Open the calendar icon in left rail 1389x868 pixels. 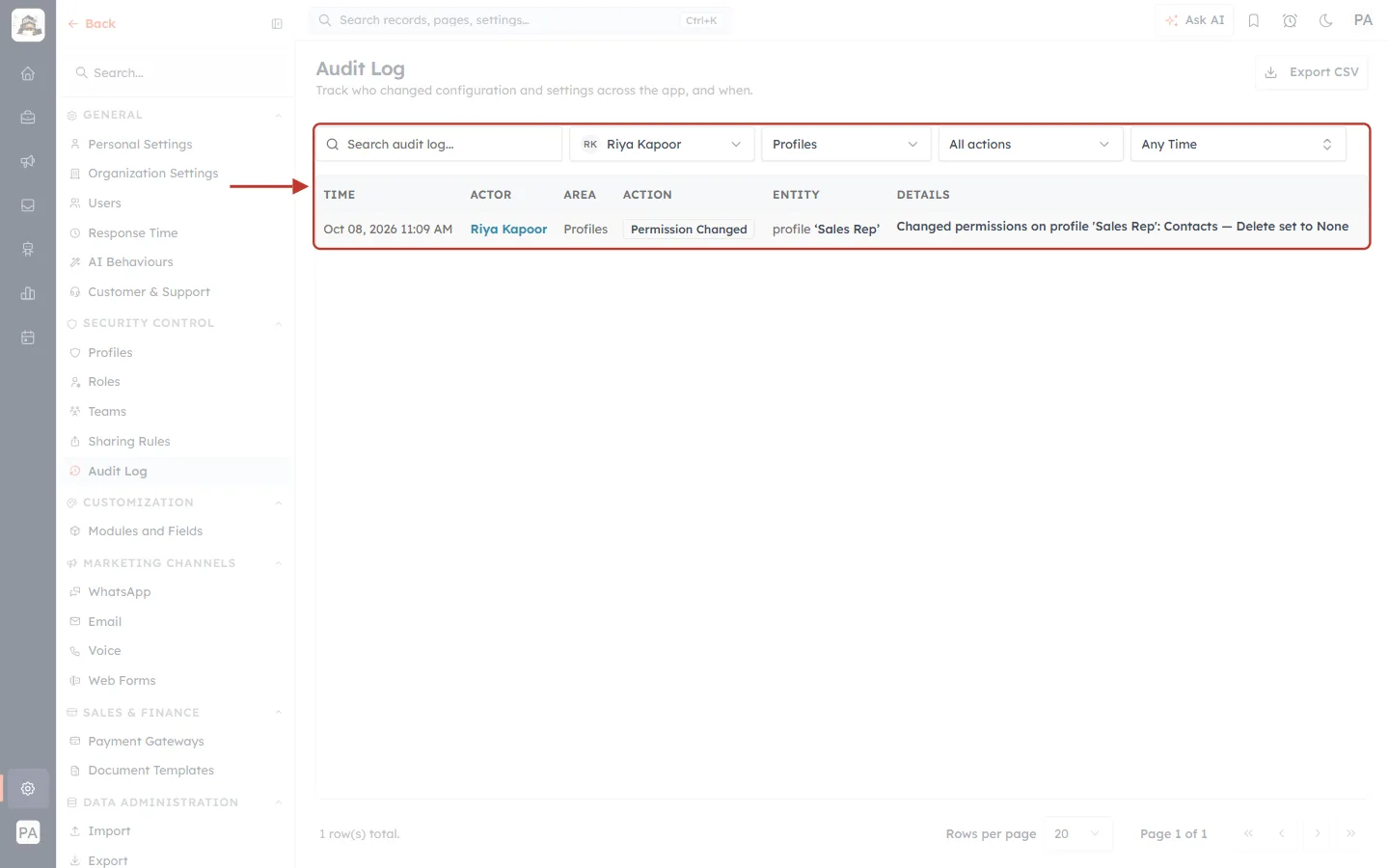[28, 338]
